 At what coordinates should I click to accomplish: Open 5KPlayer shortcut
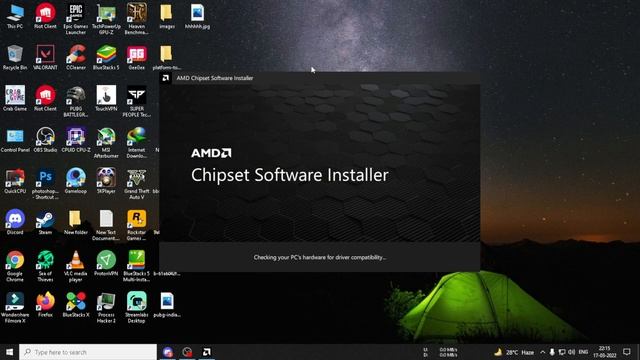(x=106, y=181)
